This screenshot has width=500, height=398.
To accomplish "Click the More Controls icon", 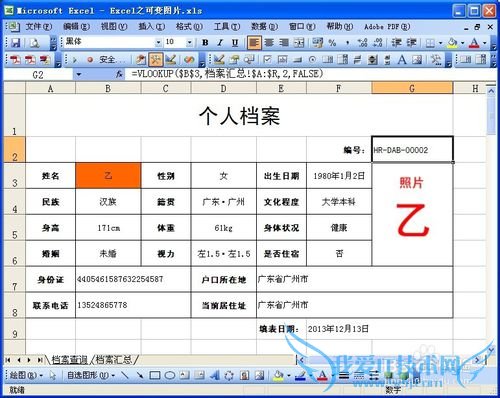I will click(x=436, y=60).
